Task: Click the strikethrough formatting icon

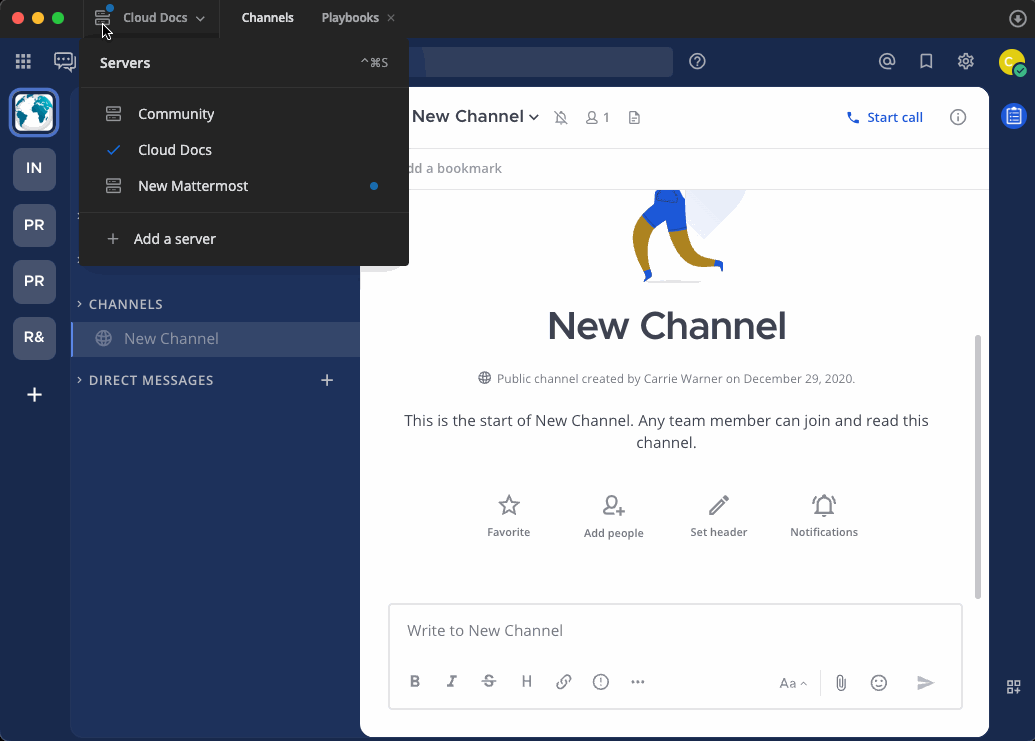Action: point(489,681)
